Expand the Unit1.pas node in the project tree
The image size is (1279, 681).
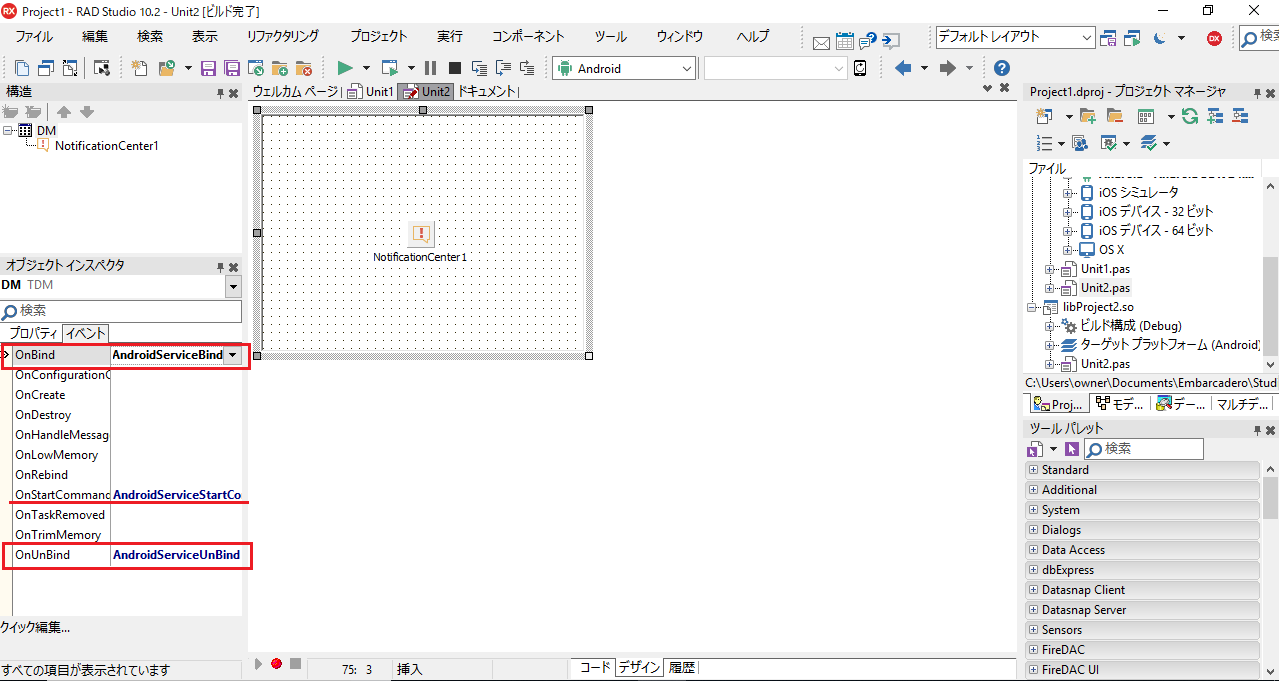pyautogui.click(x=1050, y=269)
